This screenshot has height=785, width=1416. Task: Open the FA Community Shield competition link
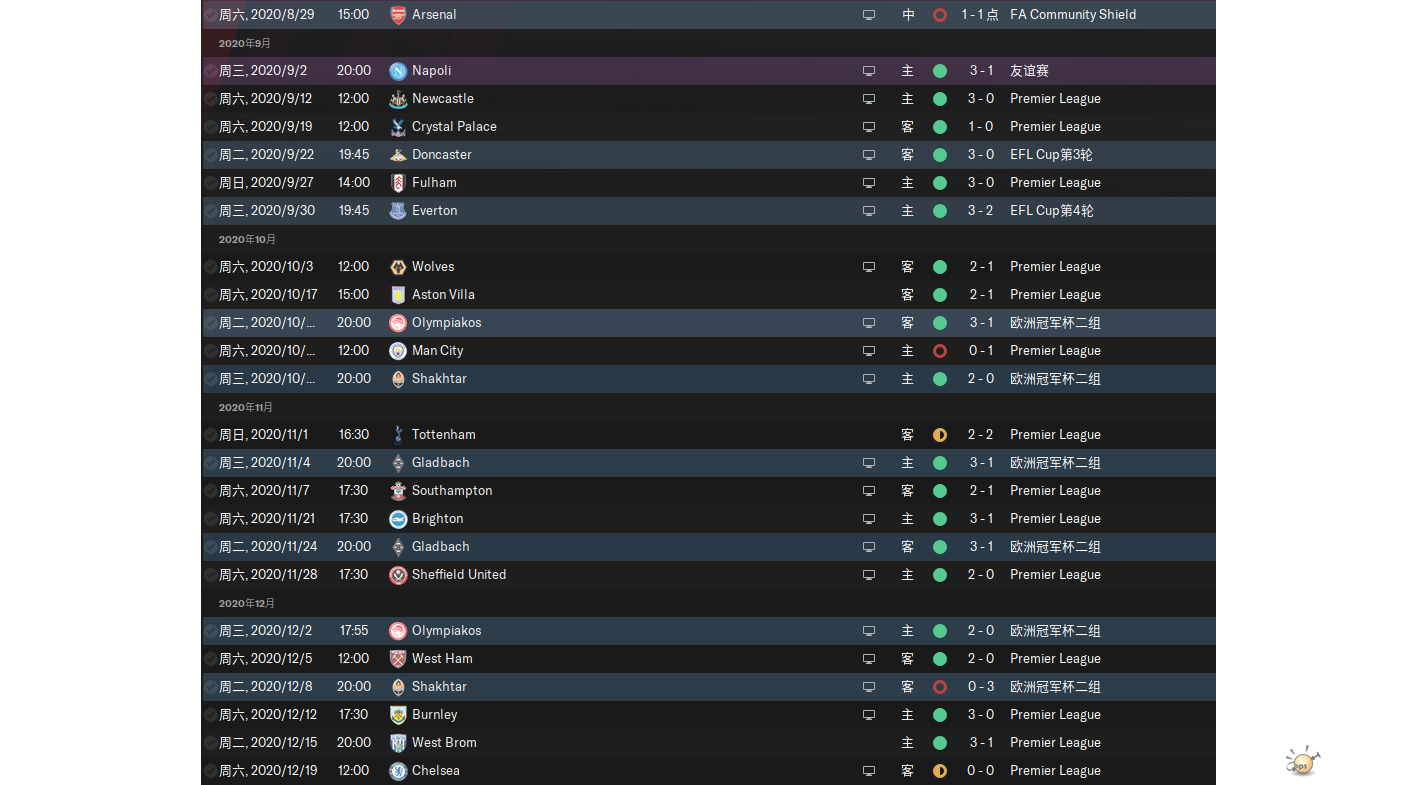point(1073,15)
